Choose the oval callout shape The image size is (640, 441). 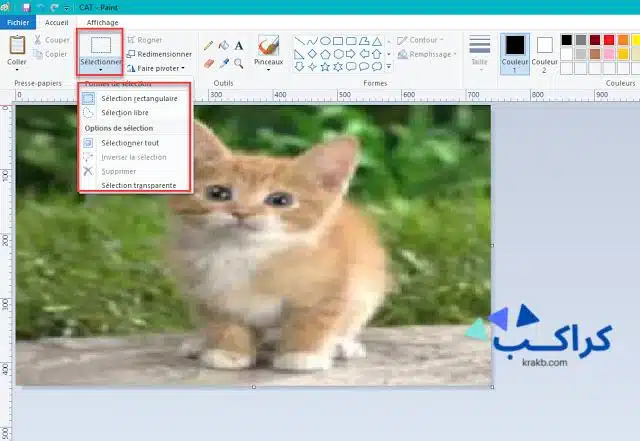tap(364, 67)
